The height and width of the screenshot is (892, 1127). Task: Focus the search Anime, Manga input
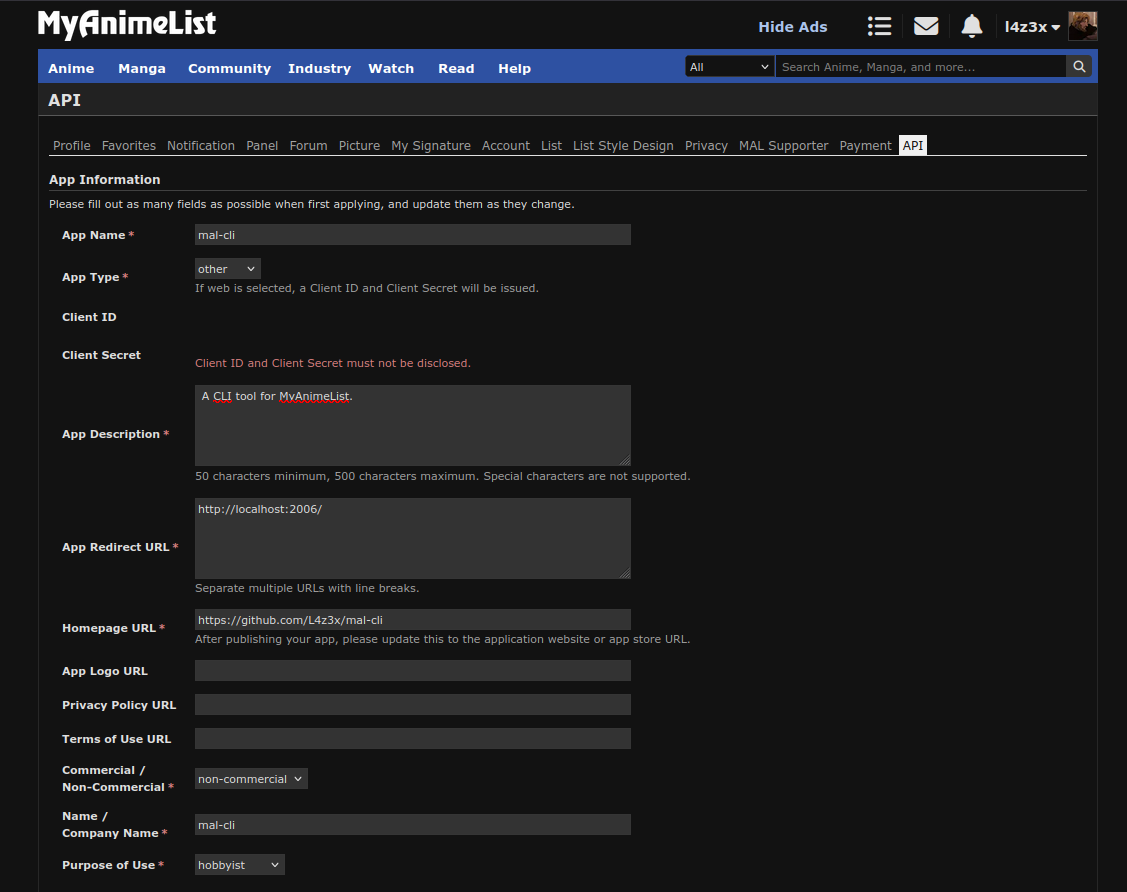point(921,67)
